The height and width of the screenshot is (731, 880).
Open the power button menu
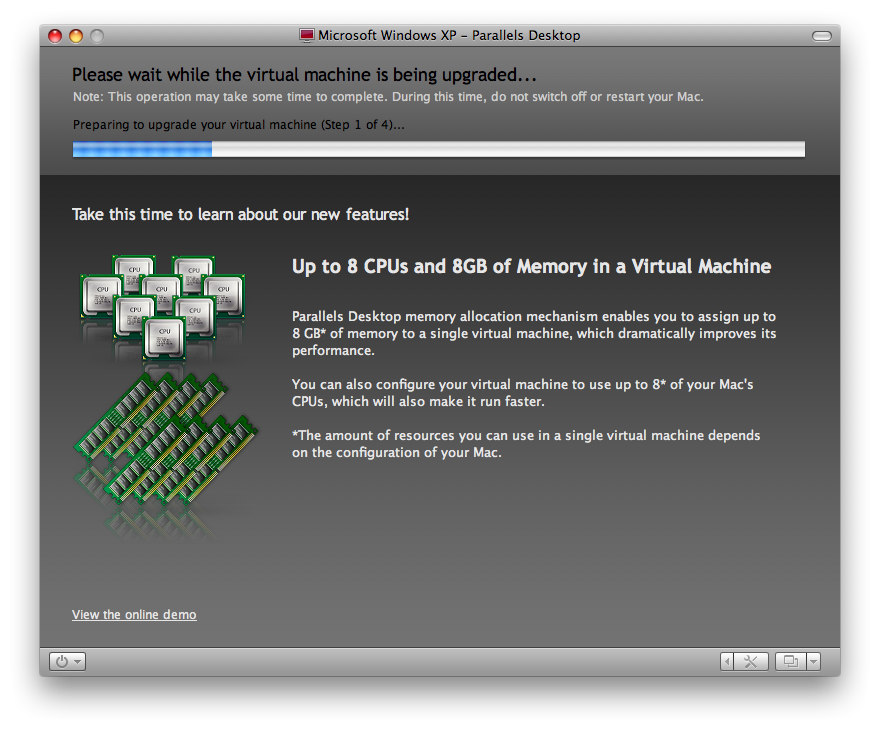(67, 661)
